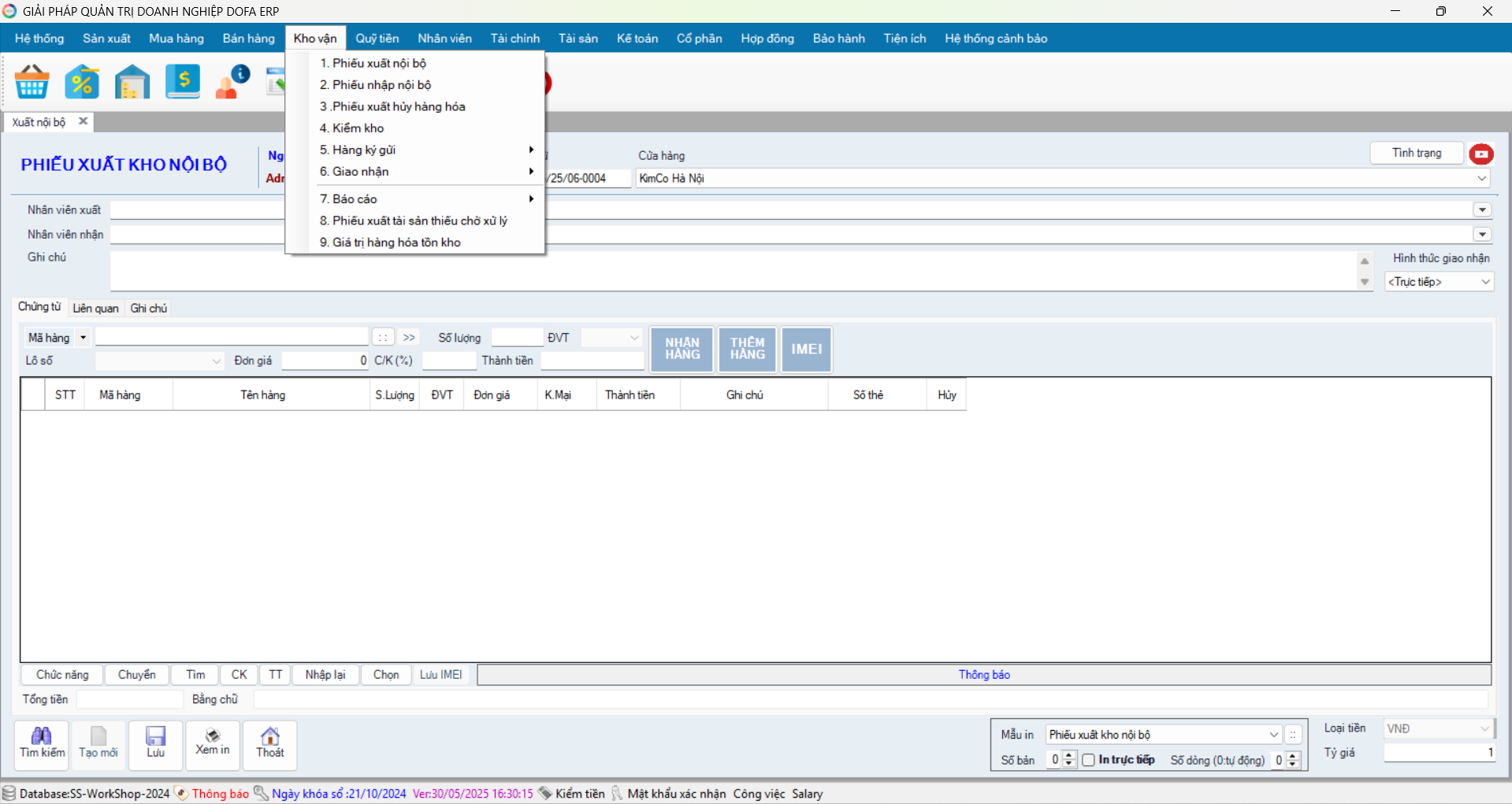
Task: Open the Hình thức giao nhận combo box
Action: 1439,282
